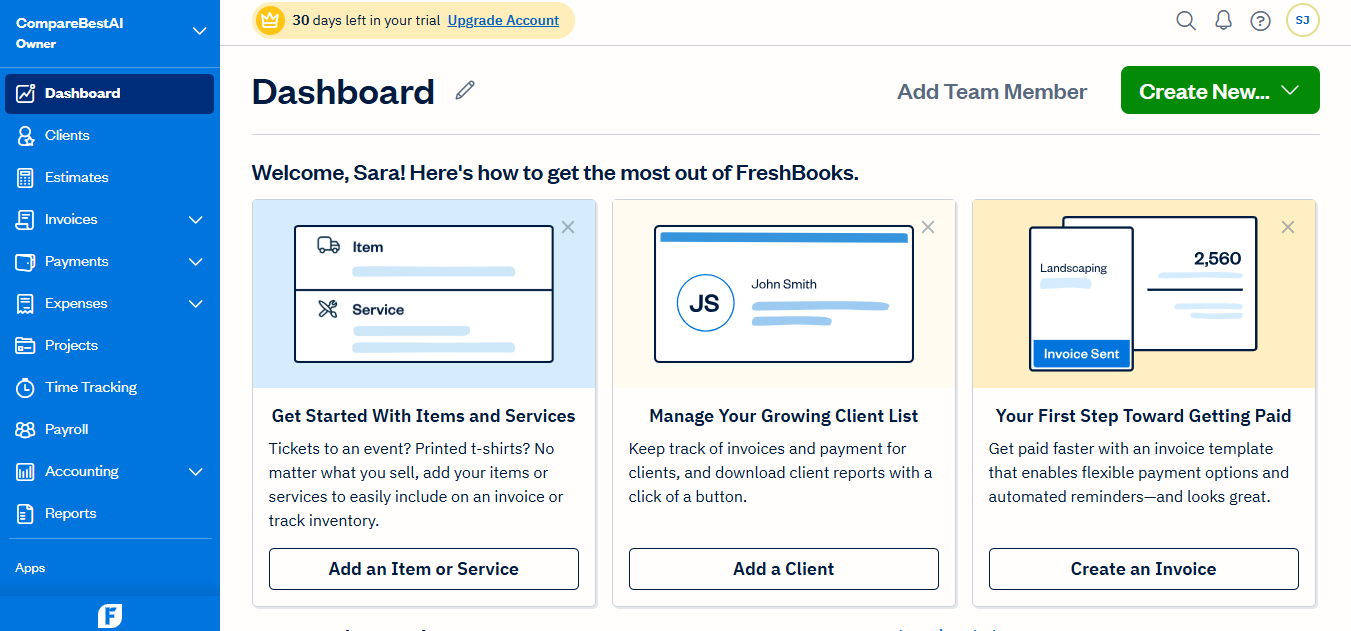Open the Create New dropdown

tap(1220, 90)
